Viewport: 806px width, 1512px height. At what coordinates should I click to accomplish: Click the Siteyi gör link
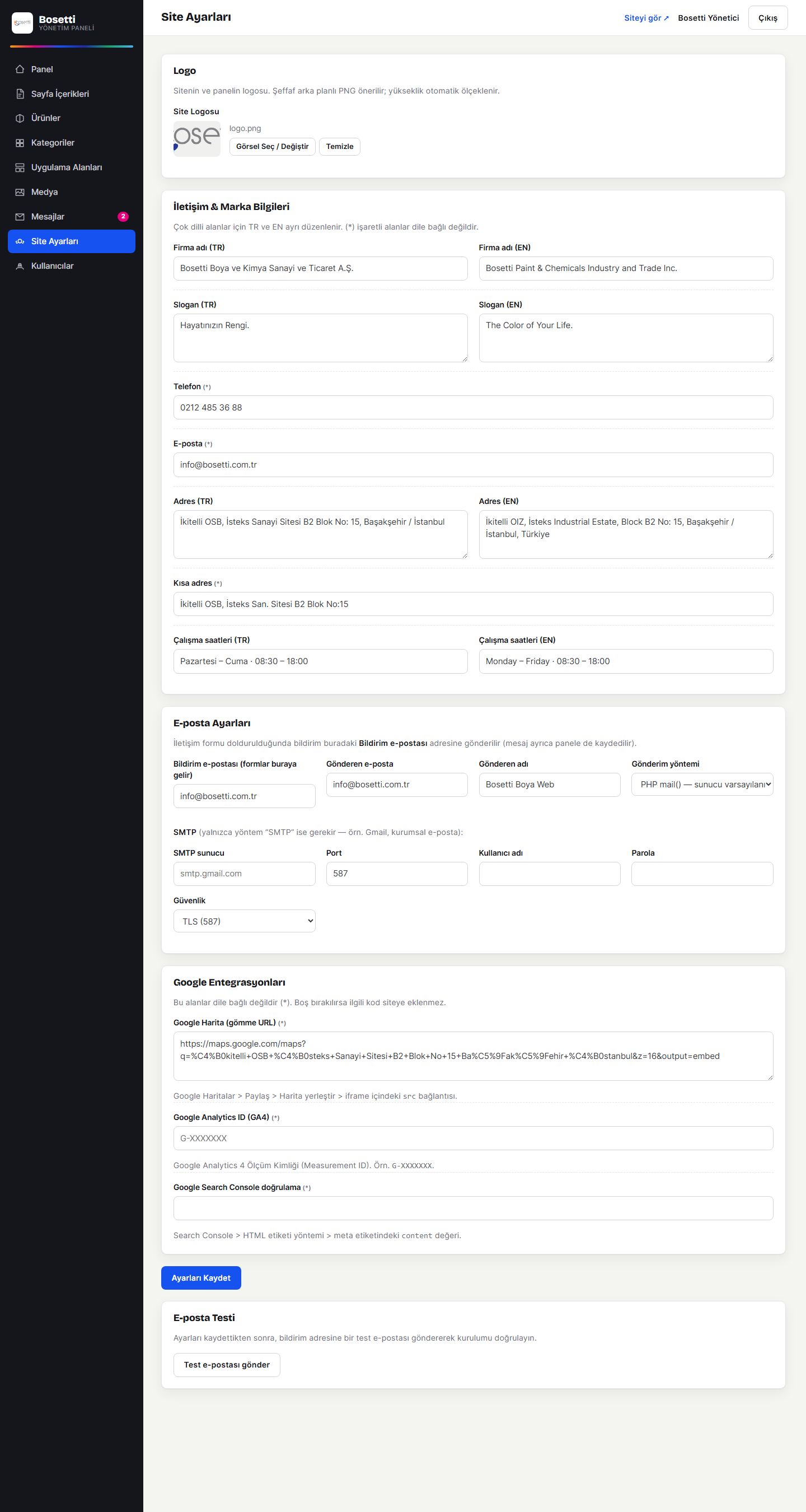(x=646, y=18)
